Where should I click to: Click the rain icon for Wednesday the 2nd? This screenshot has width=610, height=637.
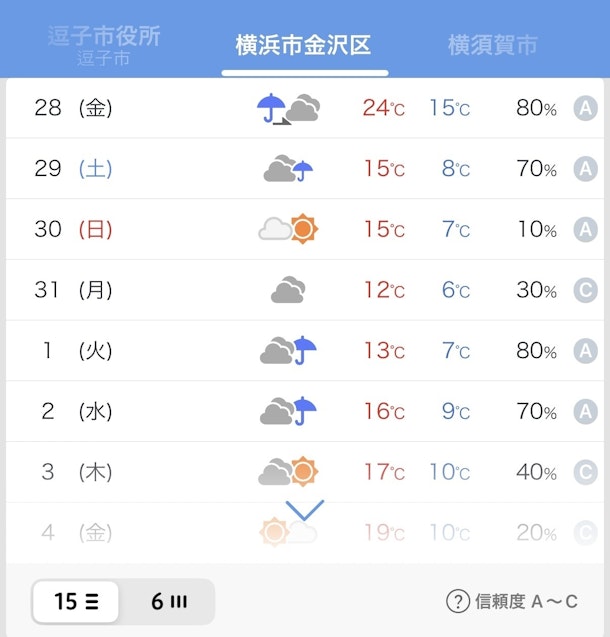pos(288,411)
